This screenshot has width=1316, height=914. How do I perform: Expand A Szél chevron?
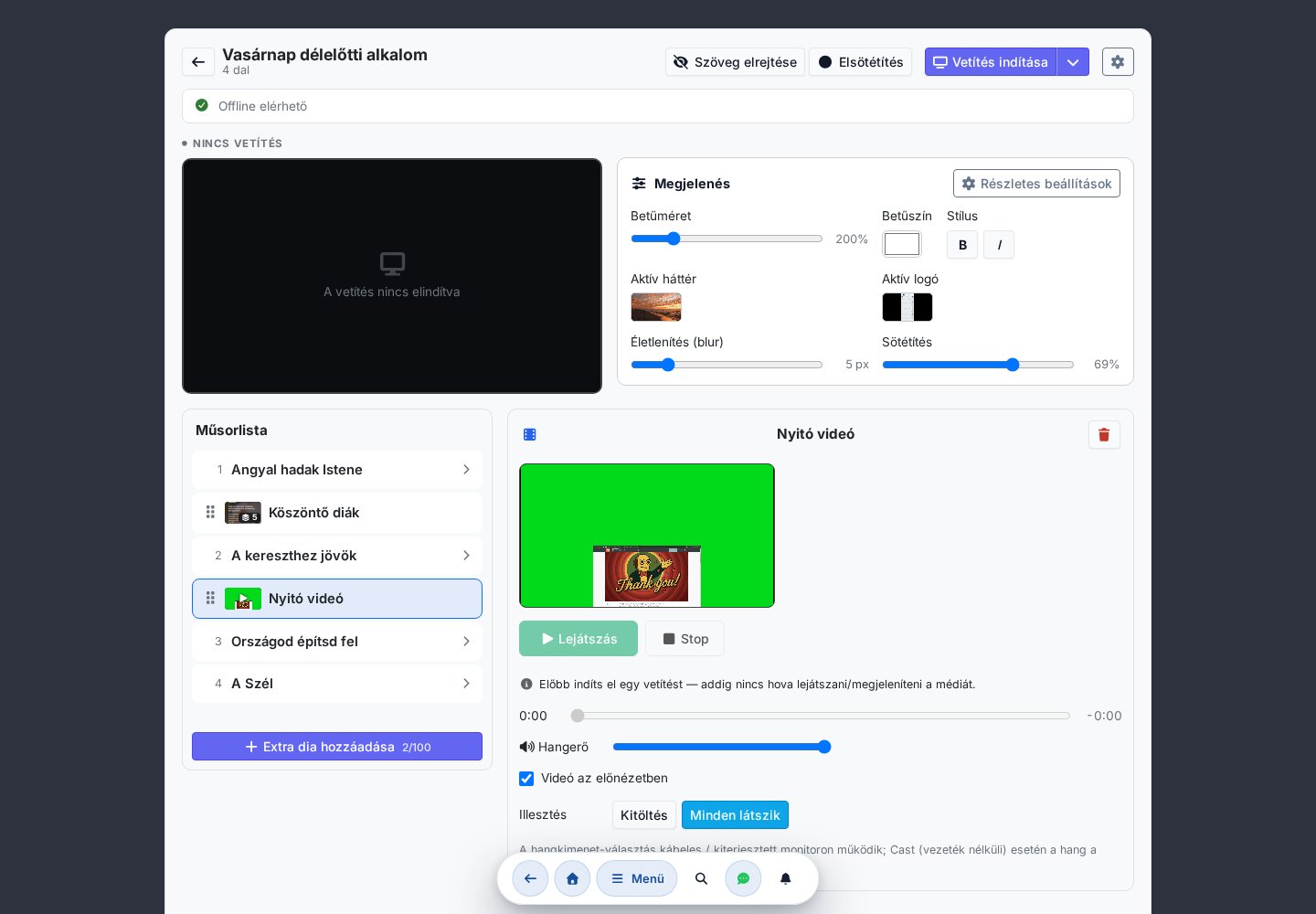(x=466, y=683)
